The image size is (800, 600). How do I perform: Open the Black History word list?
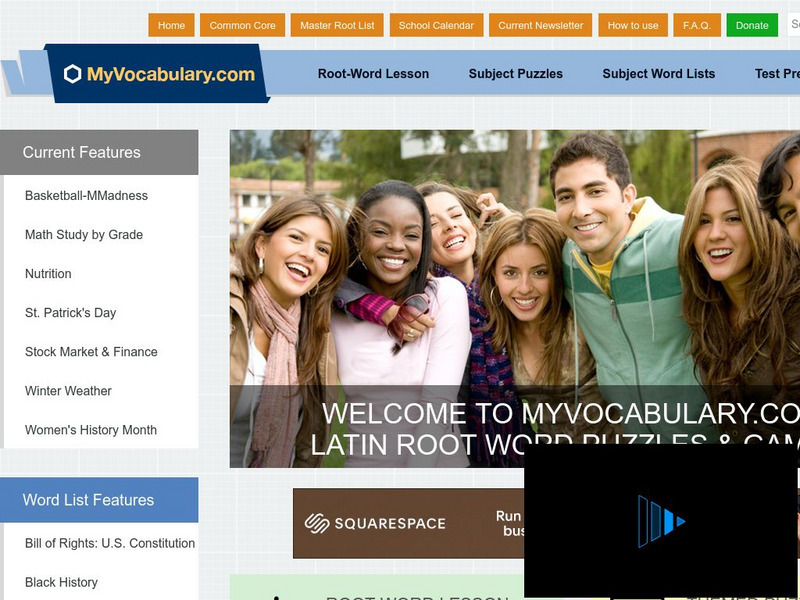point(61,582)
